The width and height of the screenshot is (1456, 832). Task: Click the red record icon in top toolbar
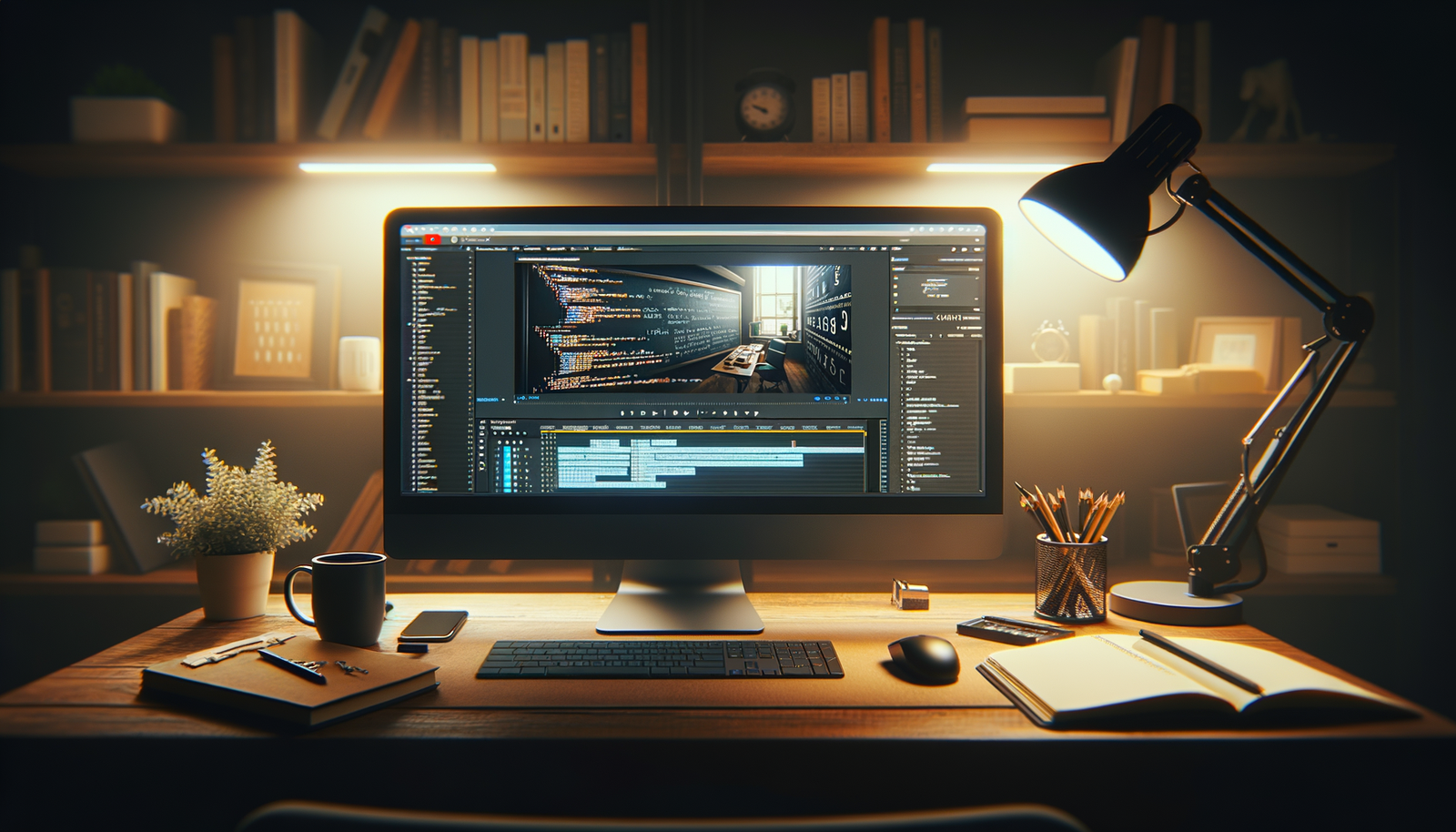tap(432, 239)
